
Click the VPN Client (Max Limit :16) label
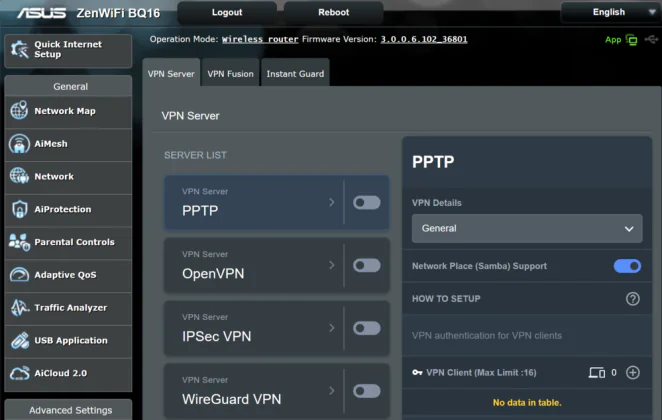(x=481, y=373)
